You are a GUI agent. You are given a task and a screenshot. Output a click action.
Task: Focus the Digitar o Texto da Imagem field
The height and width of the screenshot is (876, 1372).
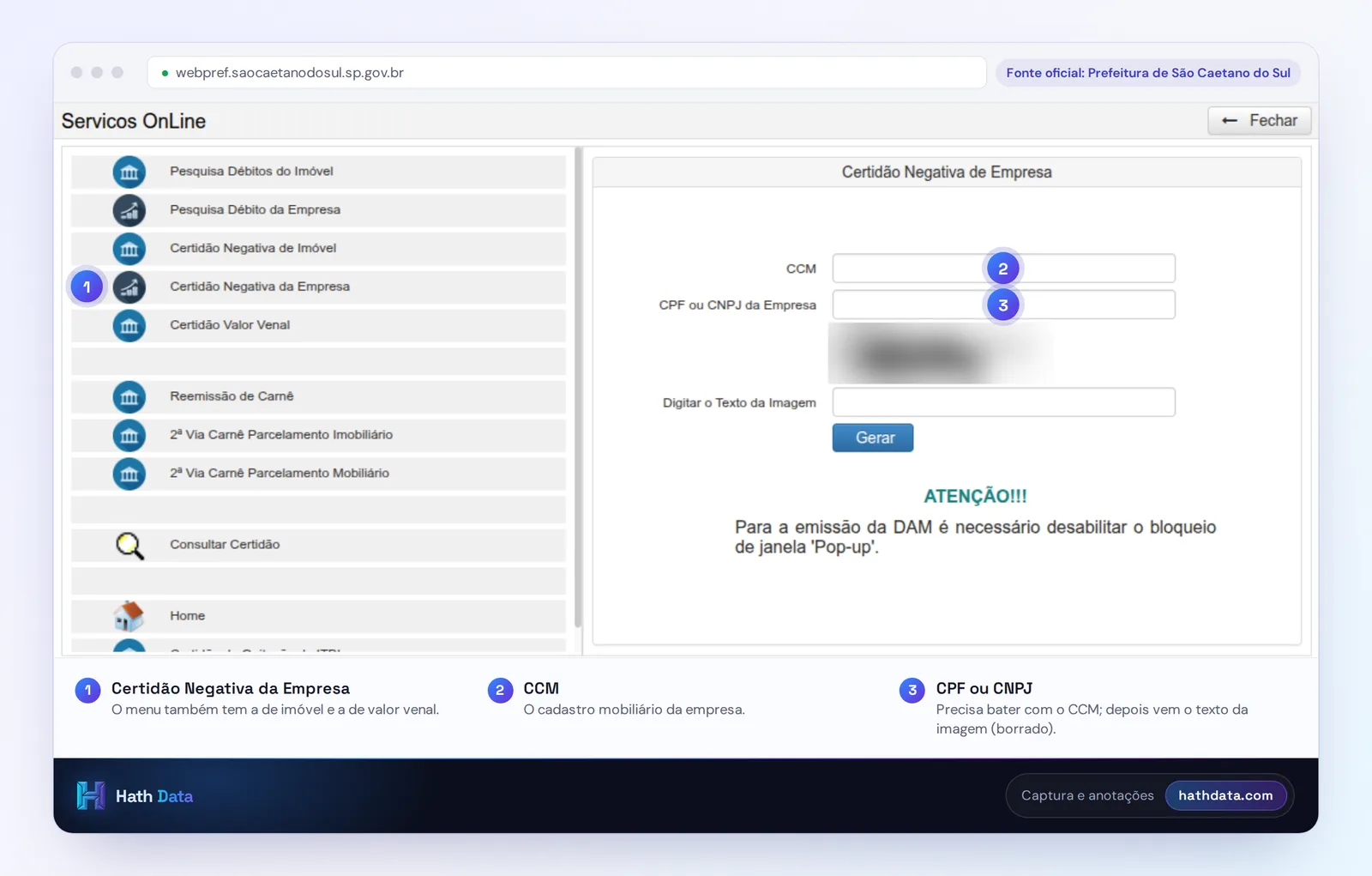[x=1003, y=402]
